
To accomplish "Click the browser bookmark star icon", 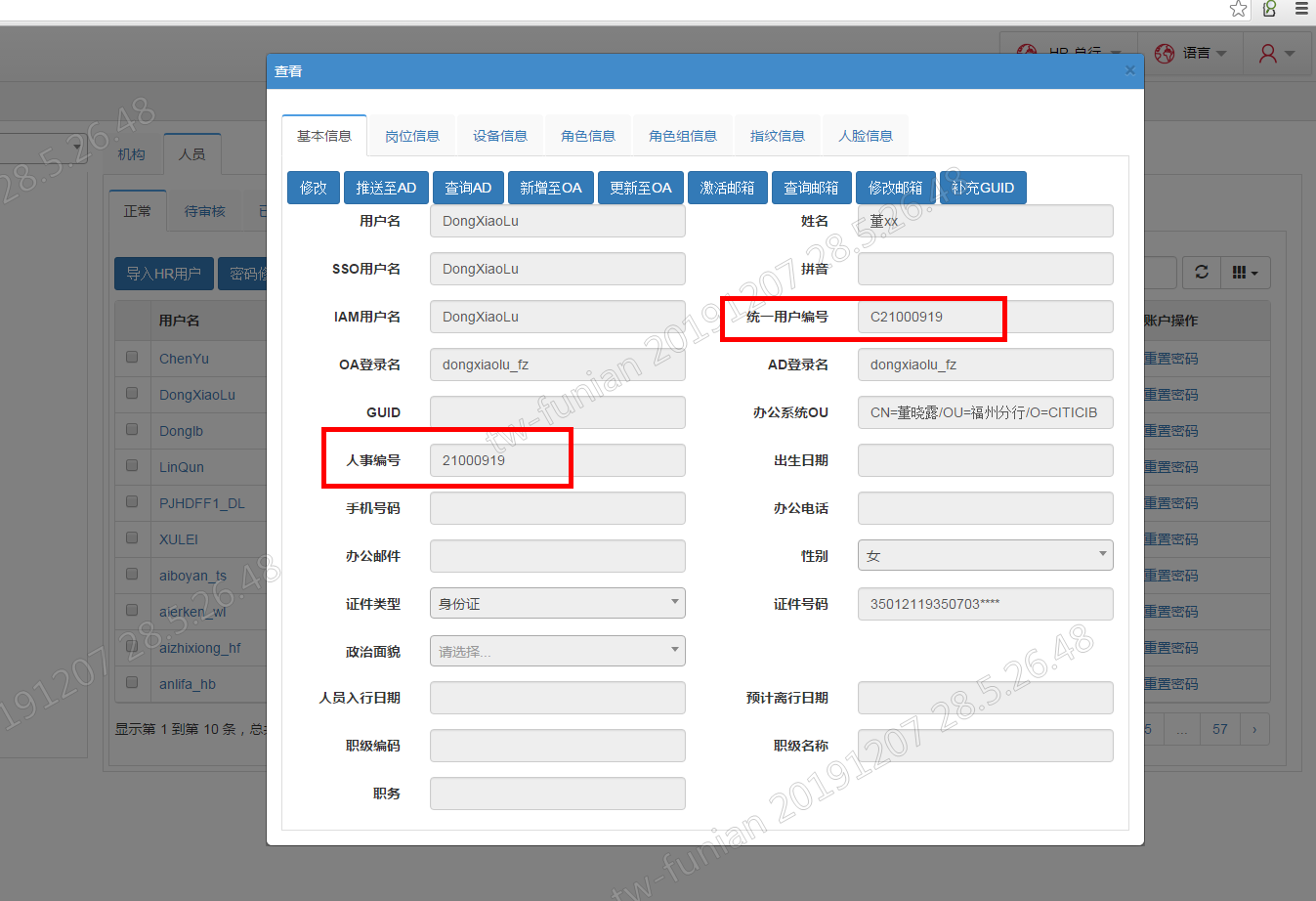I will point(1238,9).
